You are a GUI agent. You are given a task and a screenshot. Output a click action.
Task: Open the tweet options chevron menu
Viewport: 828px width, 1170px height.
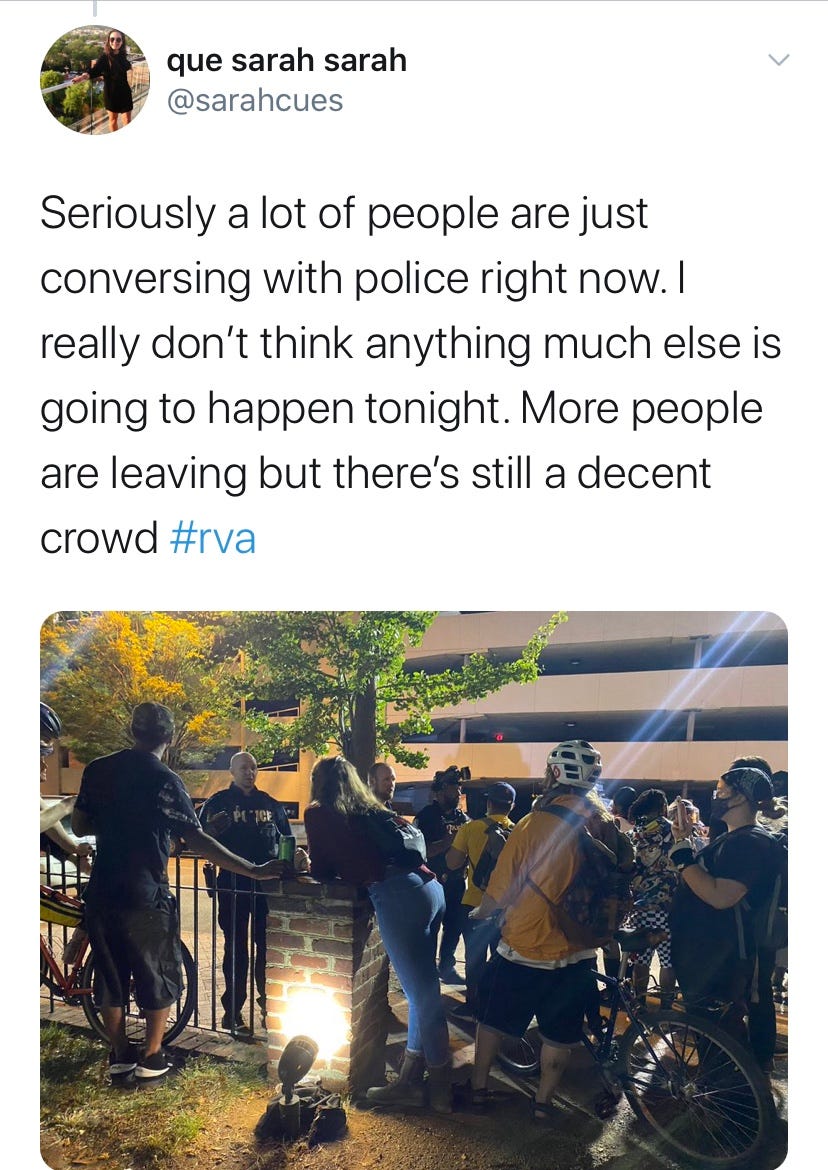(x=778, y=60)
